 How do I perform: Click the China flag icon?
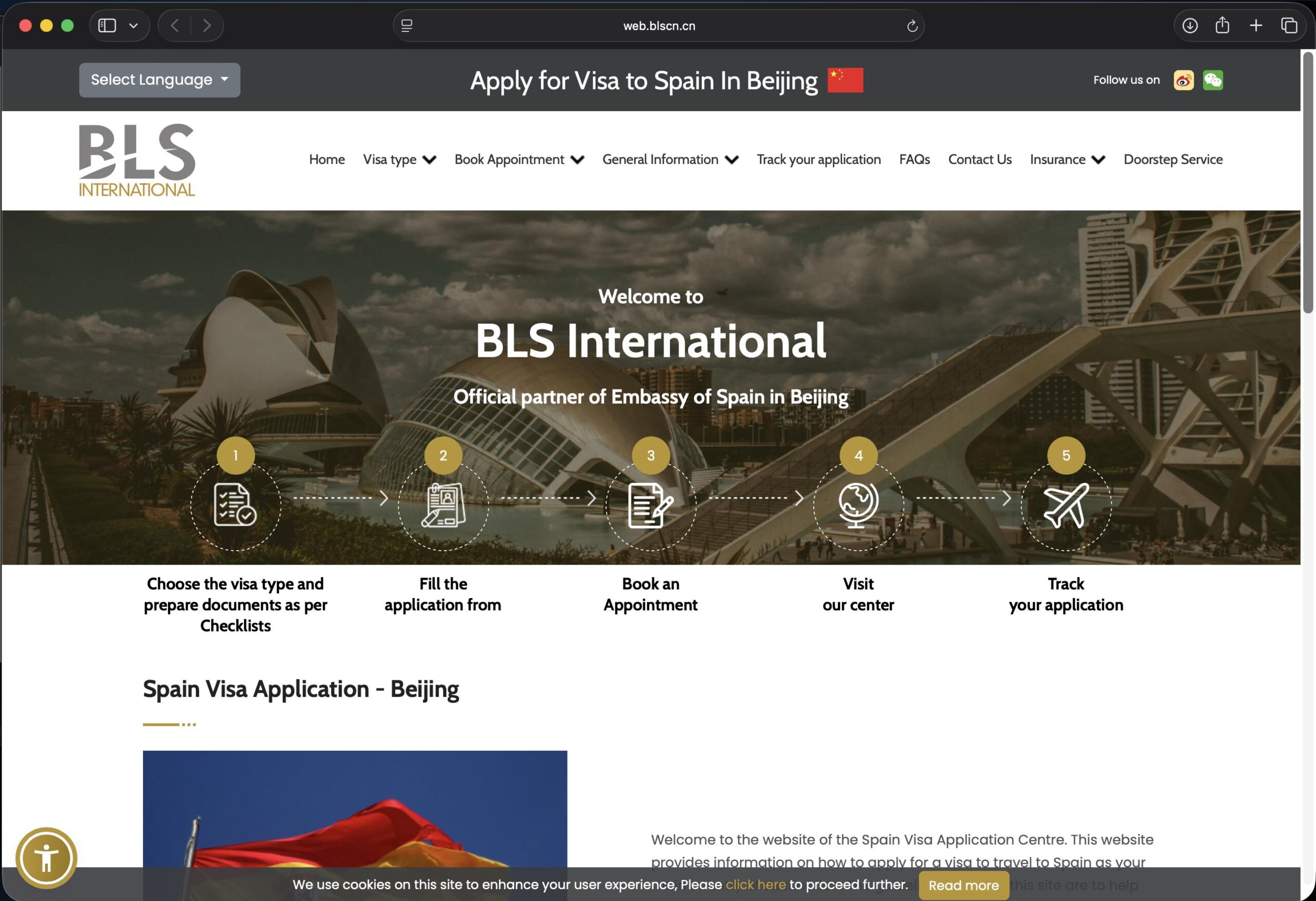coord(845,80)
